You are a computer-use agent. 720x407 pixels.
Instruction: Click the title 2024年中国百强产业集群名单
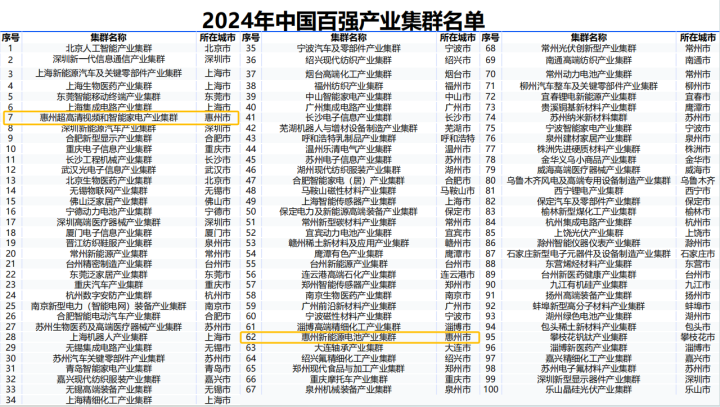coord(343,20)
